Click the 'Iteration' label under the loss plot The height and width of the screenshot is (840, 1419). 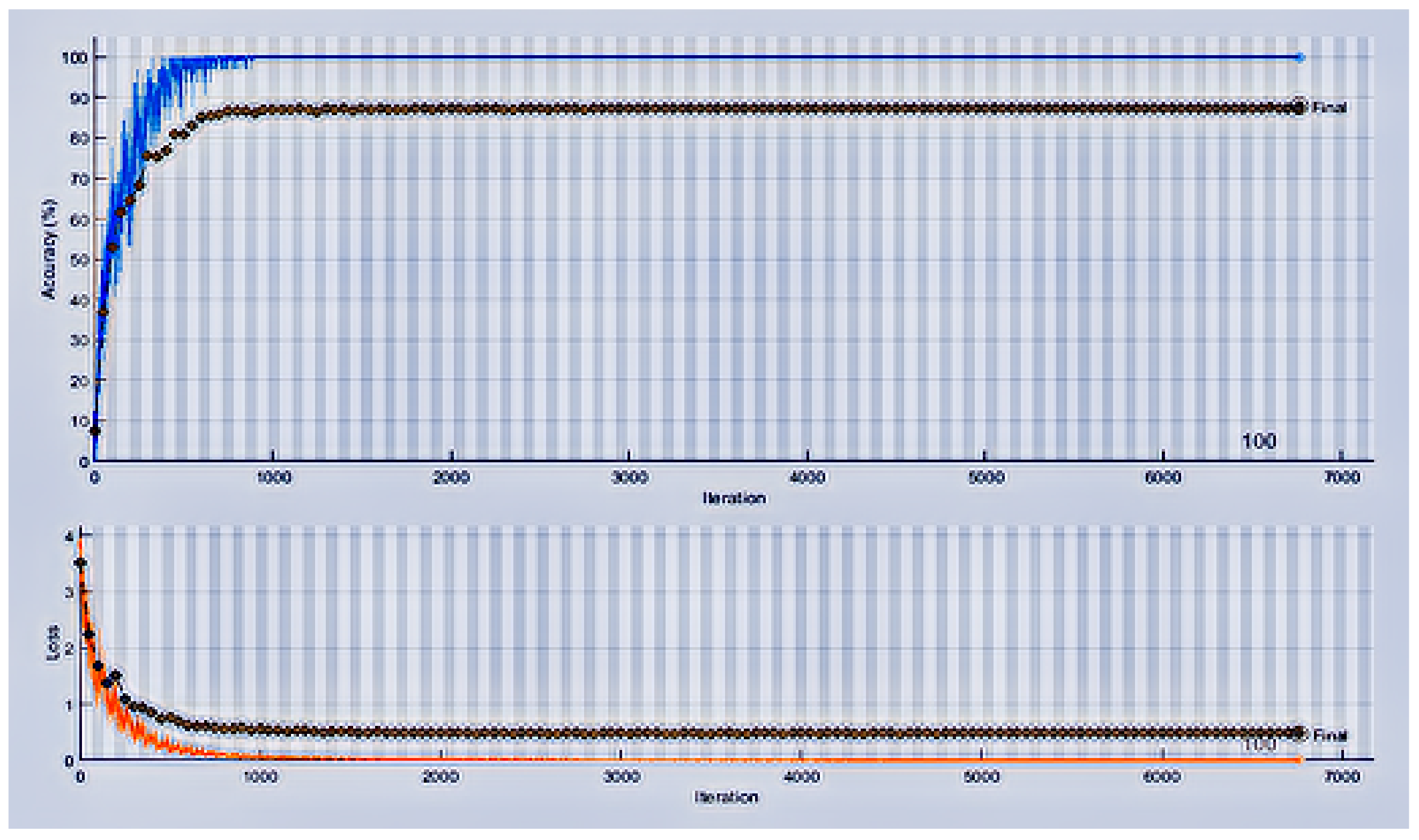pyautogui.click(x=727, y=797)
